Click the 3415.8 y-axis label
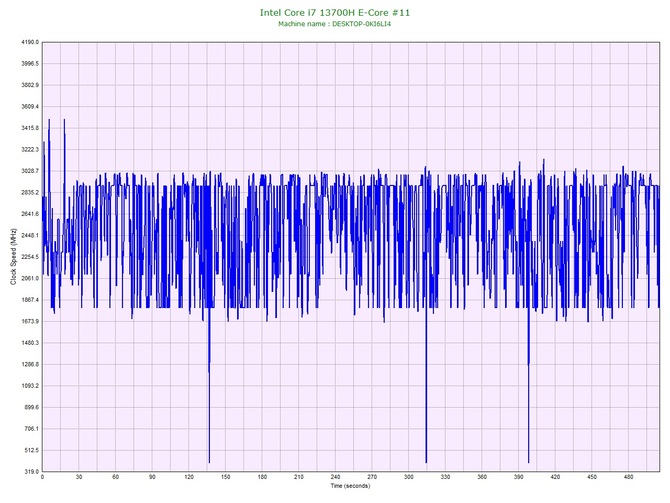The width and height of the screenshot is (670, 503). [x=30, y=128]
